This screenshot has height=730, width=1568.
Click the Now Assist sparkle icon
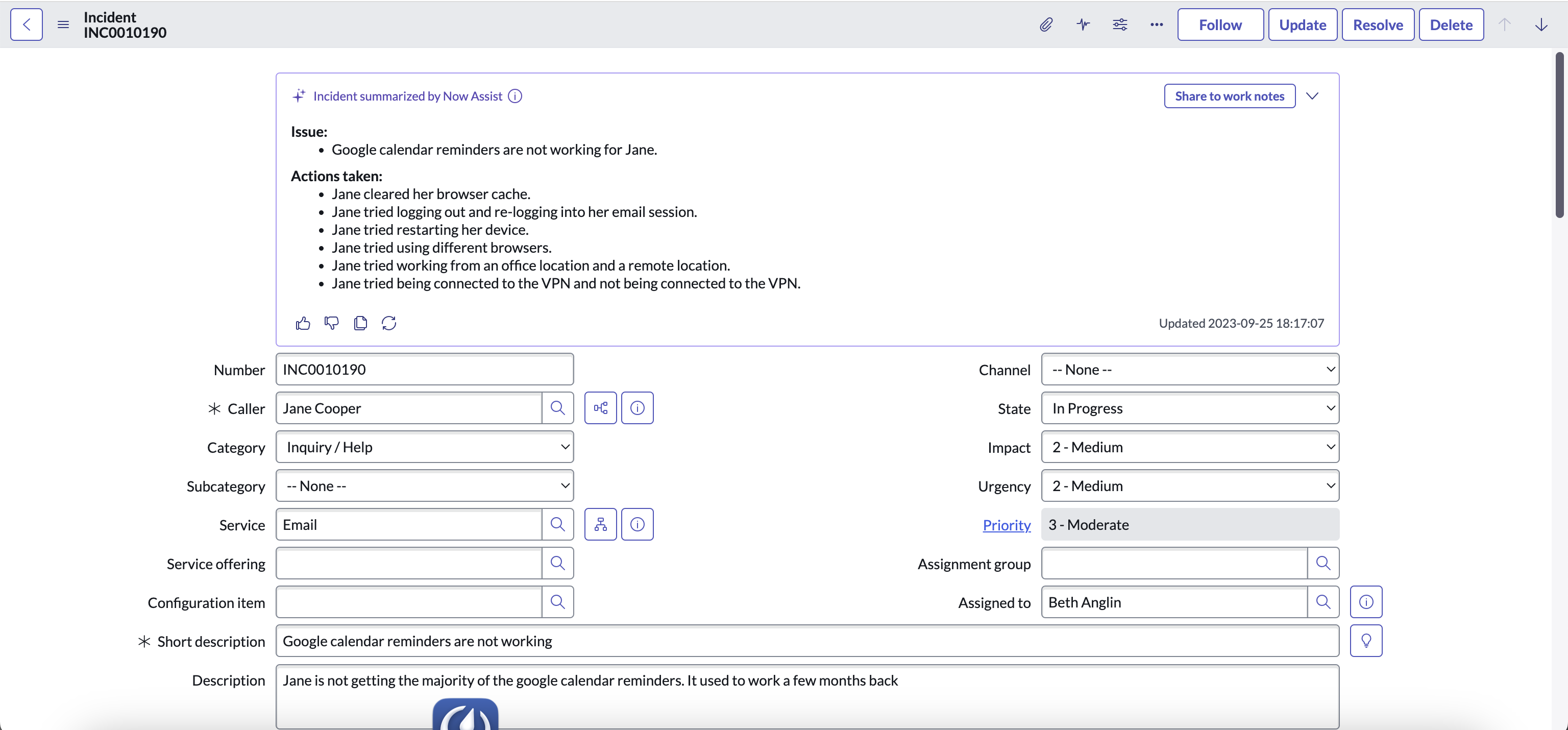[x=299, y=95]
